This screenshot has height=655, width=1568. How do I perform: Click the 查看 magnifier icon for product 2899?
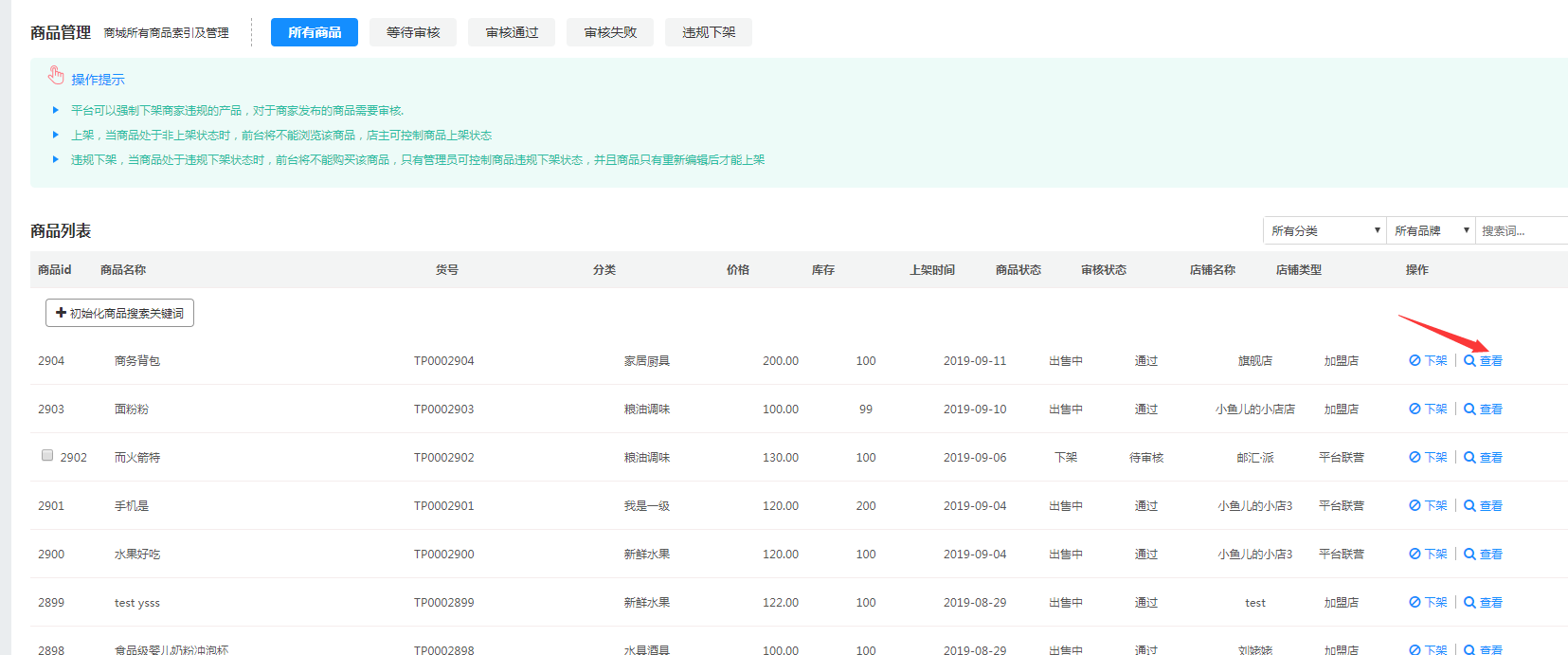pyautogui.click(x=1469, y=603)
